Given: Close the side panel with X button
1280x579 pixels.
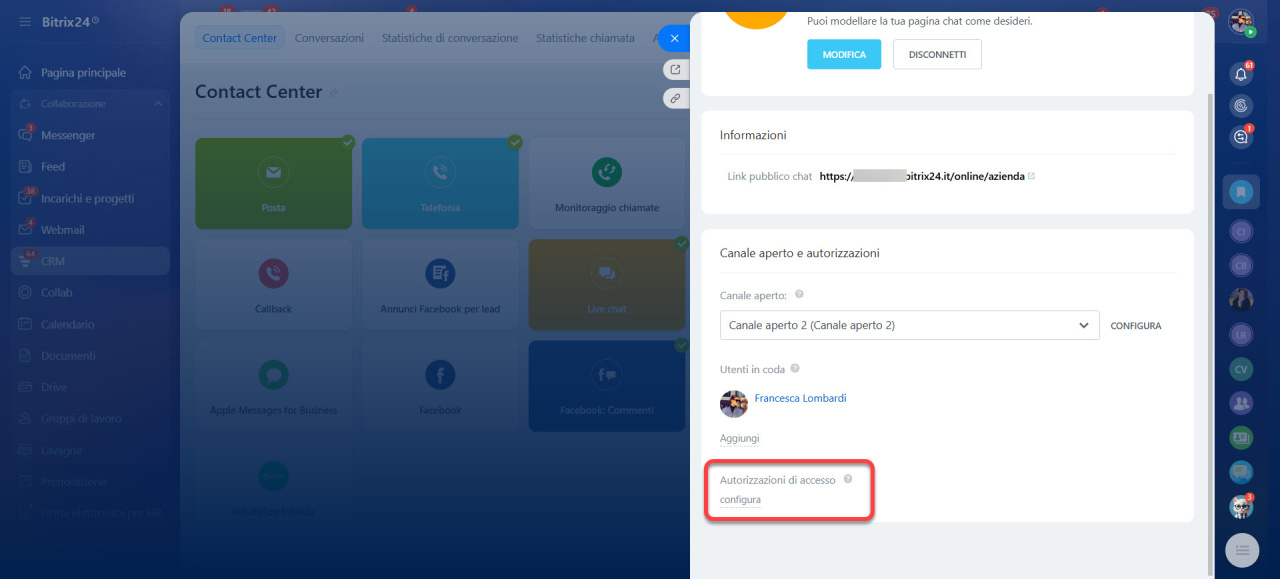Looking at the screenshot, I should point(674,38).
